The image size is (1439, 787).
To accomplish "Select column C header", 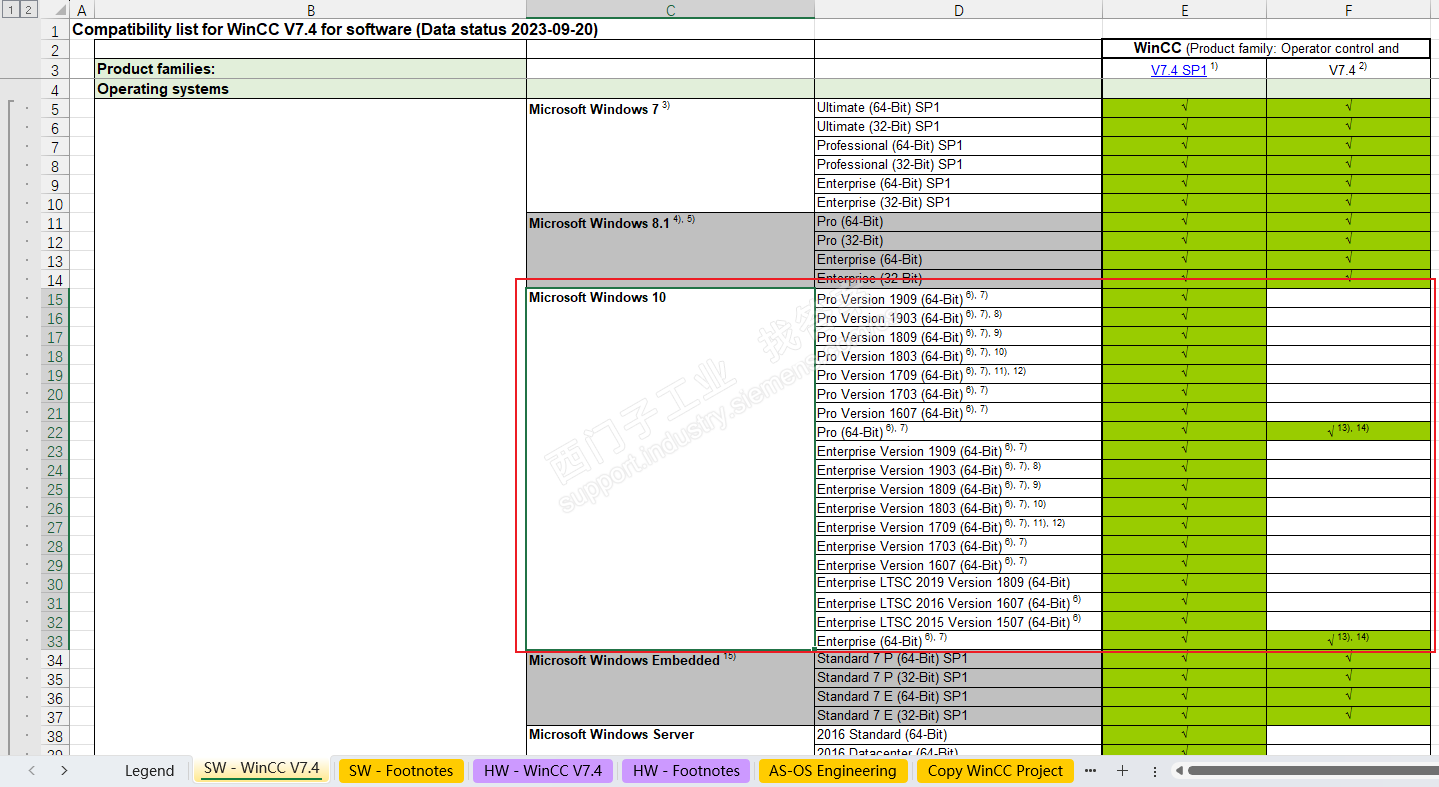I will point(670,10).
